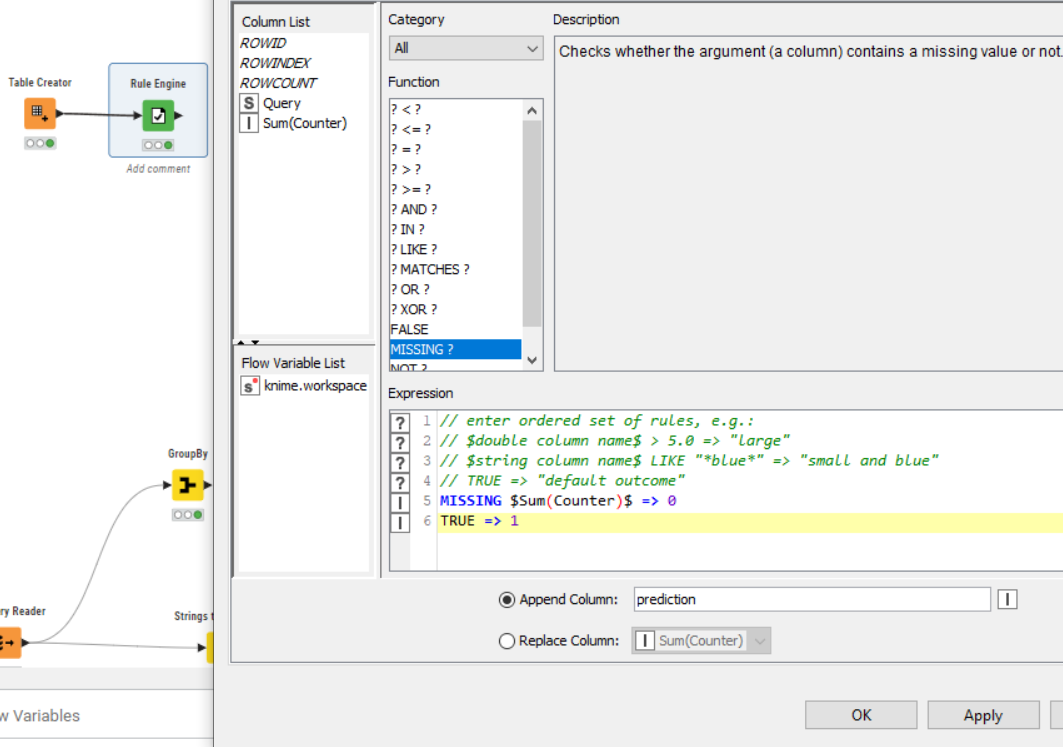Viewport: 1063px width, 747px height.
Task: Click the Rule Engine node output port
Action: (x=179, y=115)
